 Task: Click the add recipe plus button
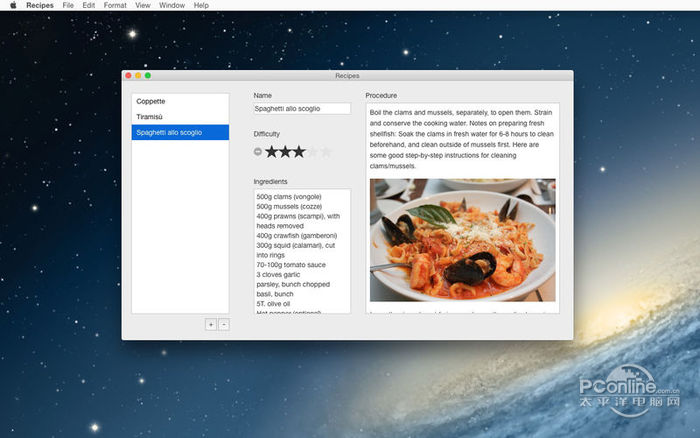click(210, 324)
